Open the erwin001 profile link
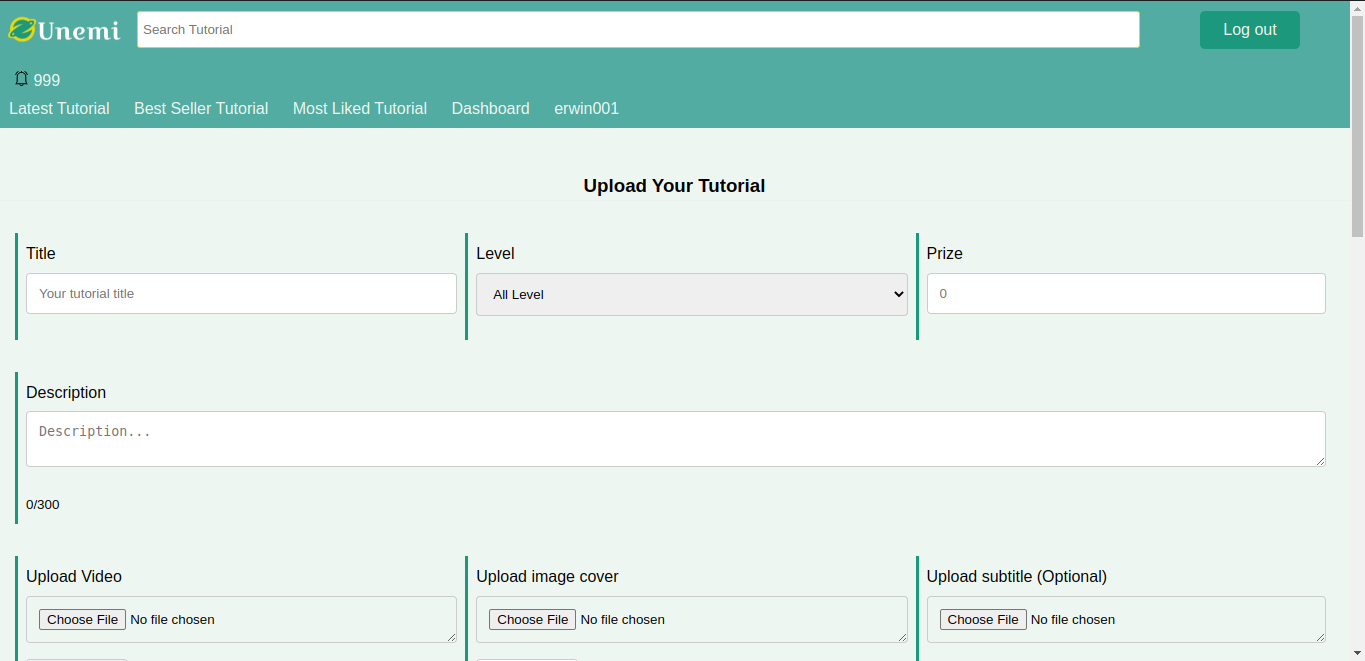 point(586,108)
